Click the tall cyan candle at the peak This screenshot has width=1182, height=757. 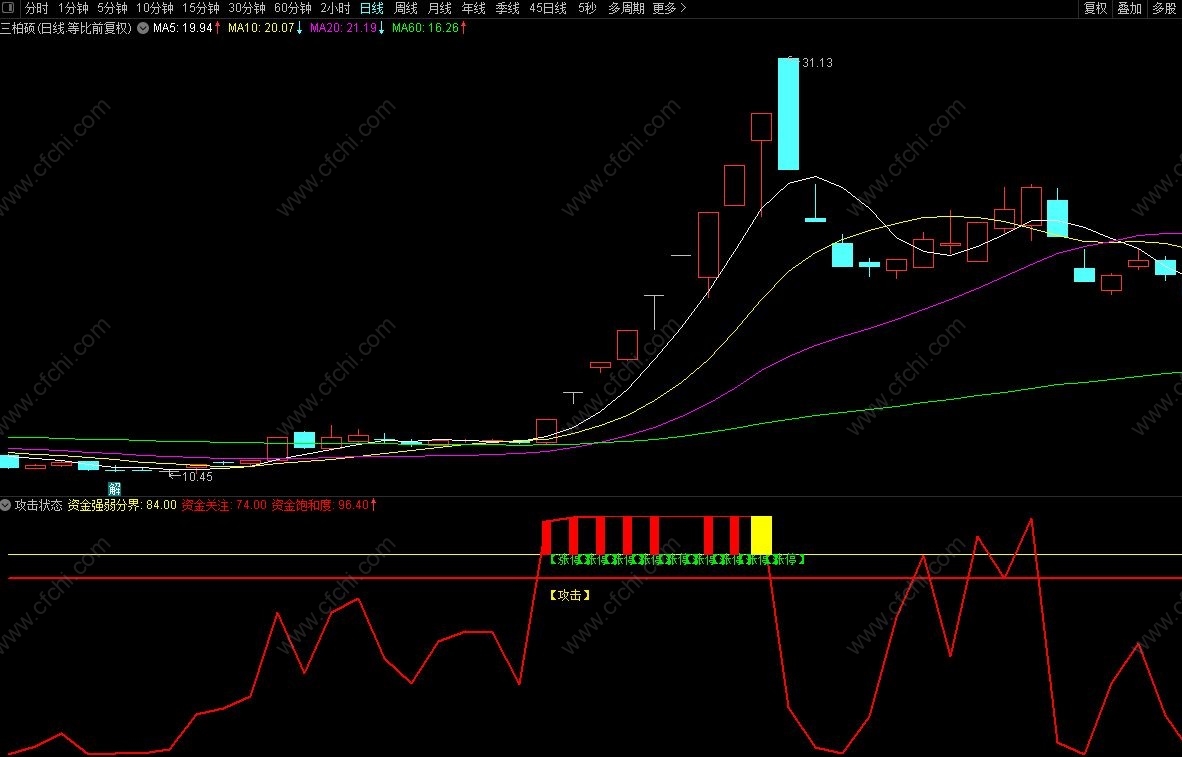tap(789, 114)
